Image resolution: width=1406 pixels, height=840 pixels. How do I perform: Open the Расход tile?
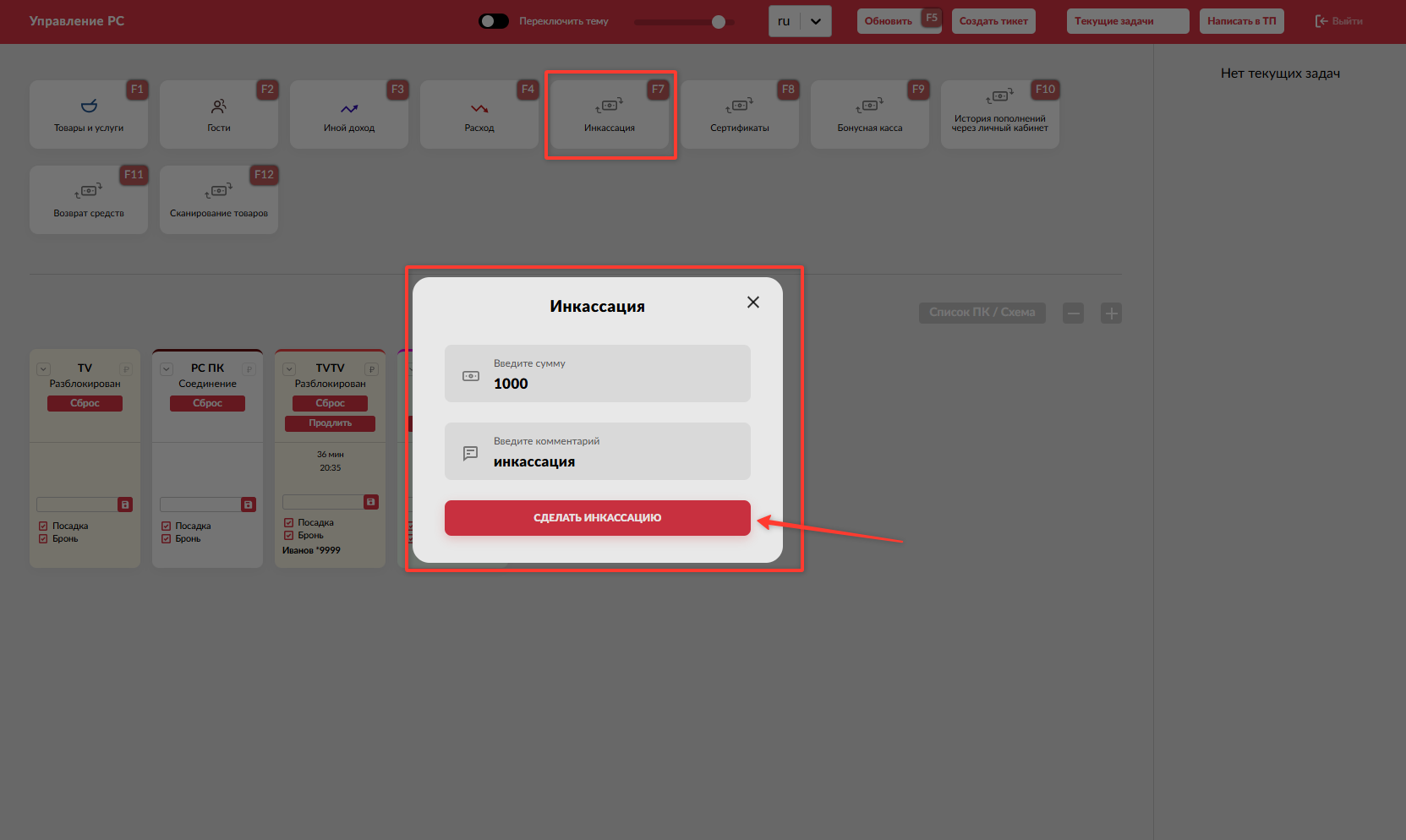[479, 115]
